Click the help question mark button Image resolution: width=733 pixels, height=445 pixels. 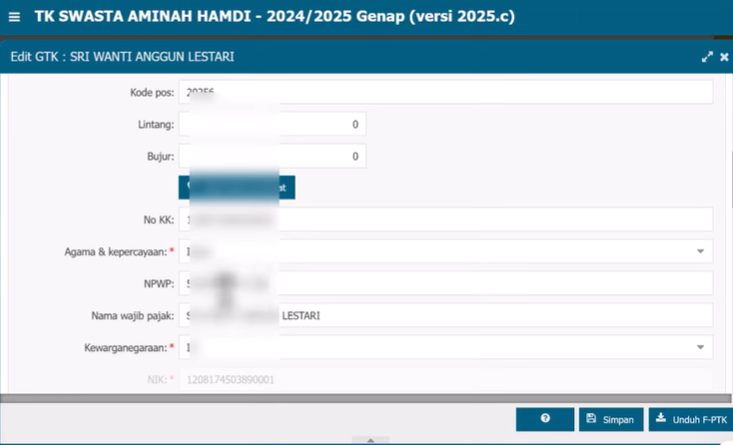(x=545, y=419)
